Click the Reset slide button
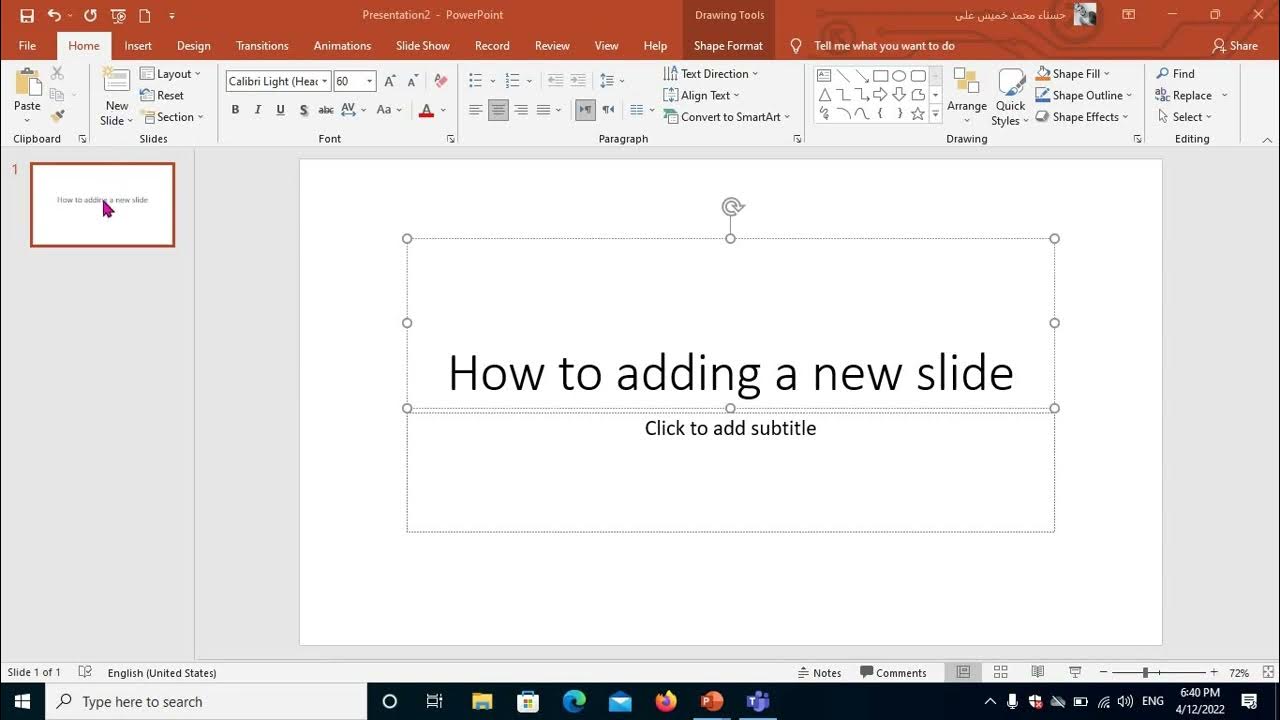 point(162,95)
